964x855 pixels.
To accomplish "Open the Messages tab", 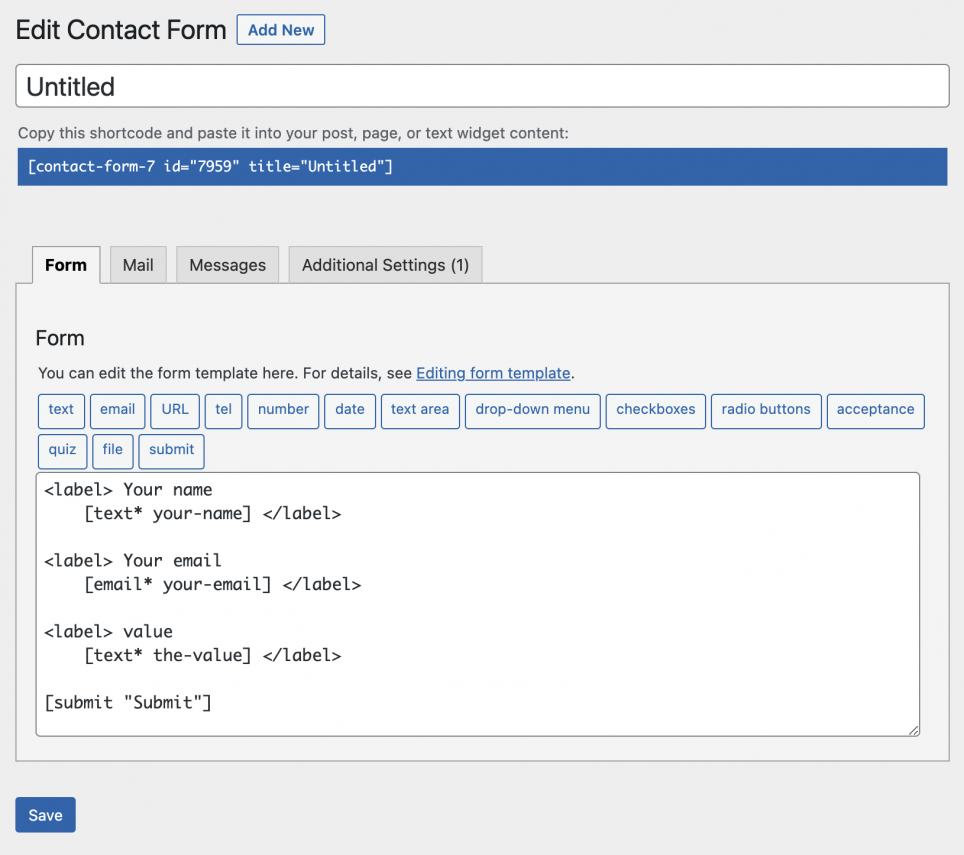I will click(x=227, y=264).
